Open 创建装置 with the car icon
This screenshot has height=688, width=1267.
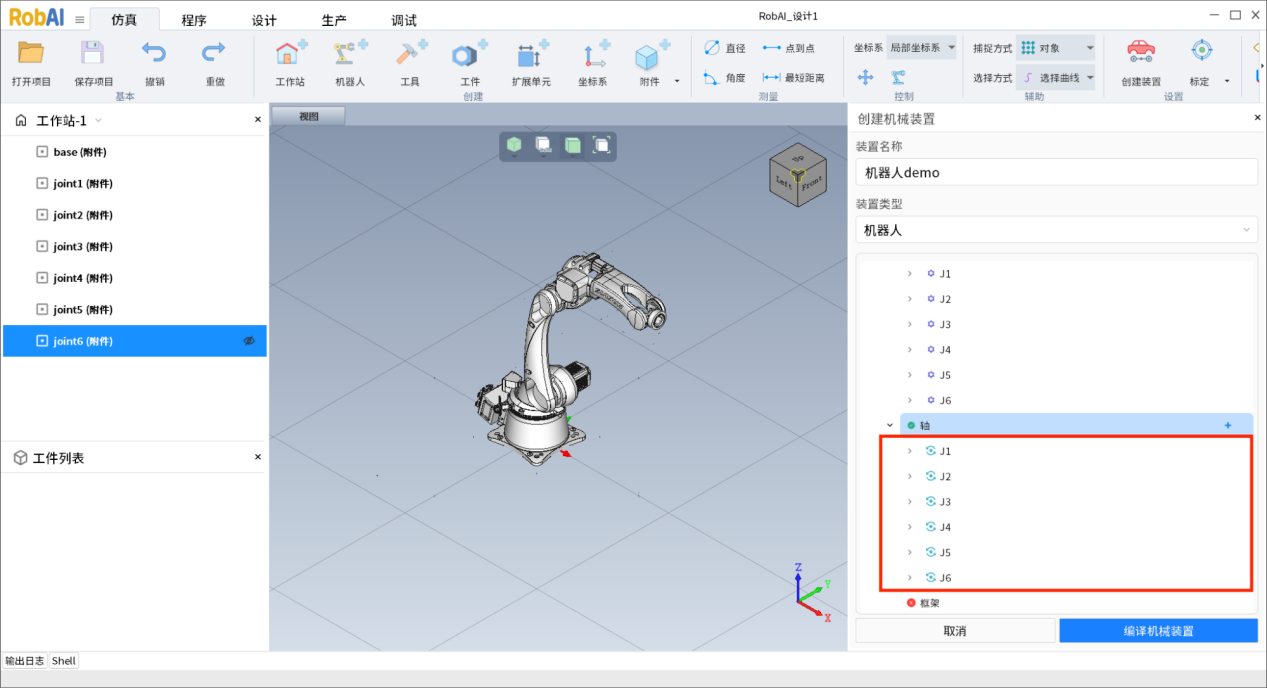pos(1141,51)
